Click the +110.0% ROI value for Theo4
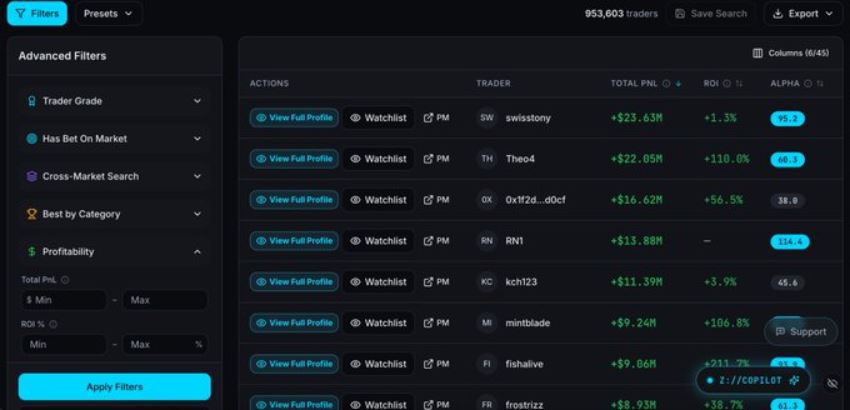The height and width of the screenshot is (410, 850). (x=726, y=159)
